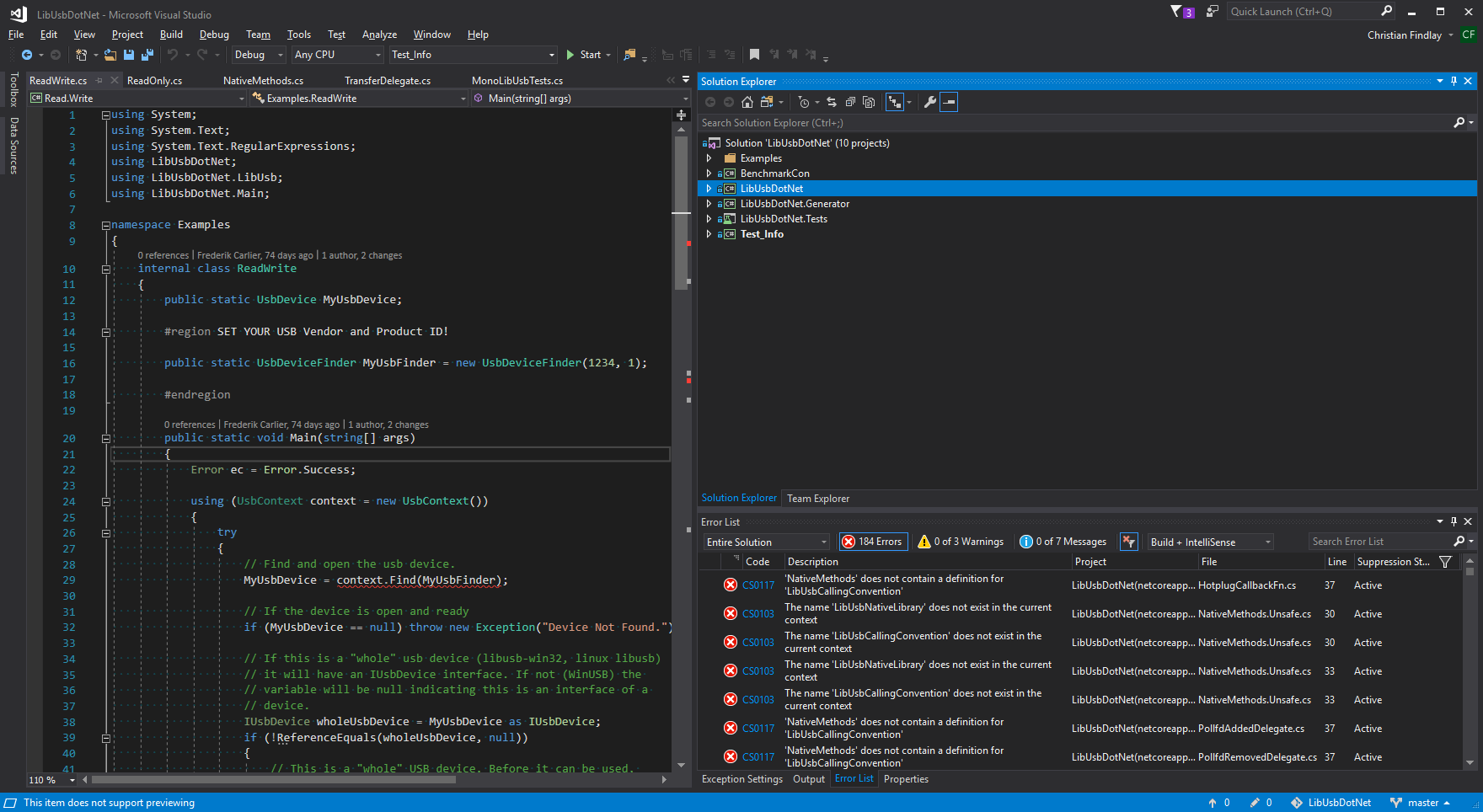
Task: Click the LibUsbDotNet repository button in status bar
Action: pos(1331,803)
